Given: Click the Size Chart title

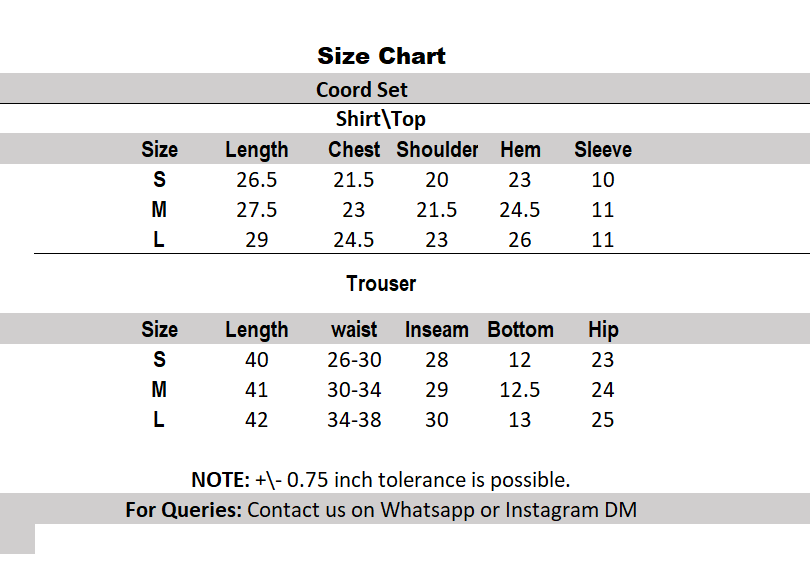Looking at the screenshot, I should (x=381, y=56).
